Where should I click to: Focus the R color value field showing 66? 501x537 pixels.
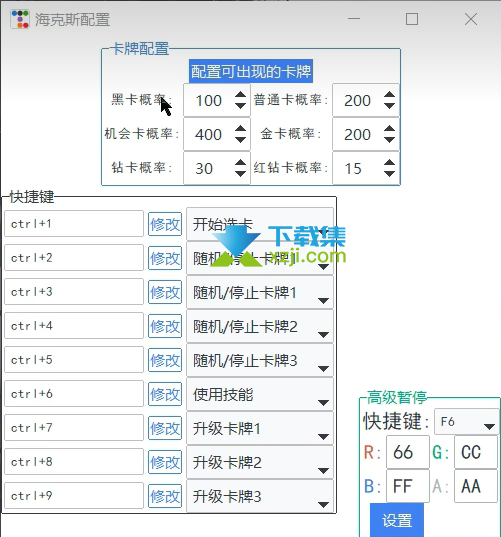coord(408,452)
